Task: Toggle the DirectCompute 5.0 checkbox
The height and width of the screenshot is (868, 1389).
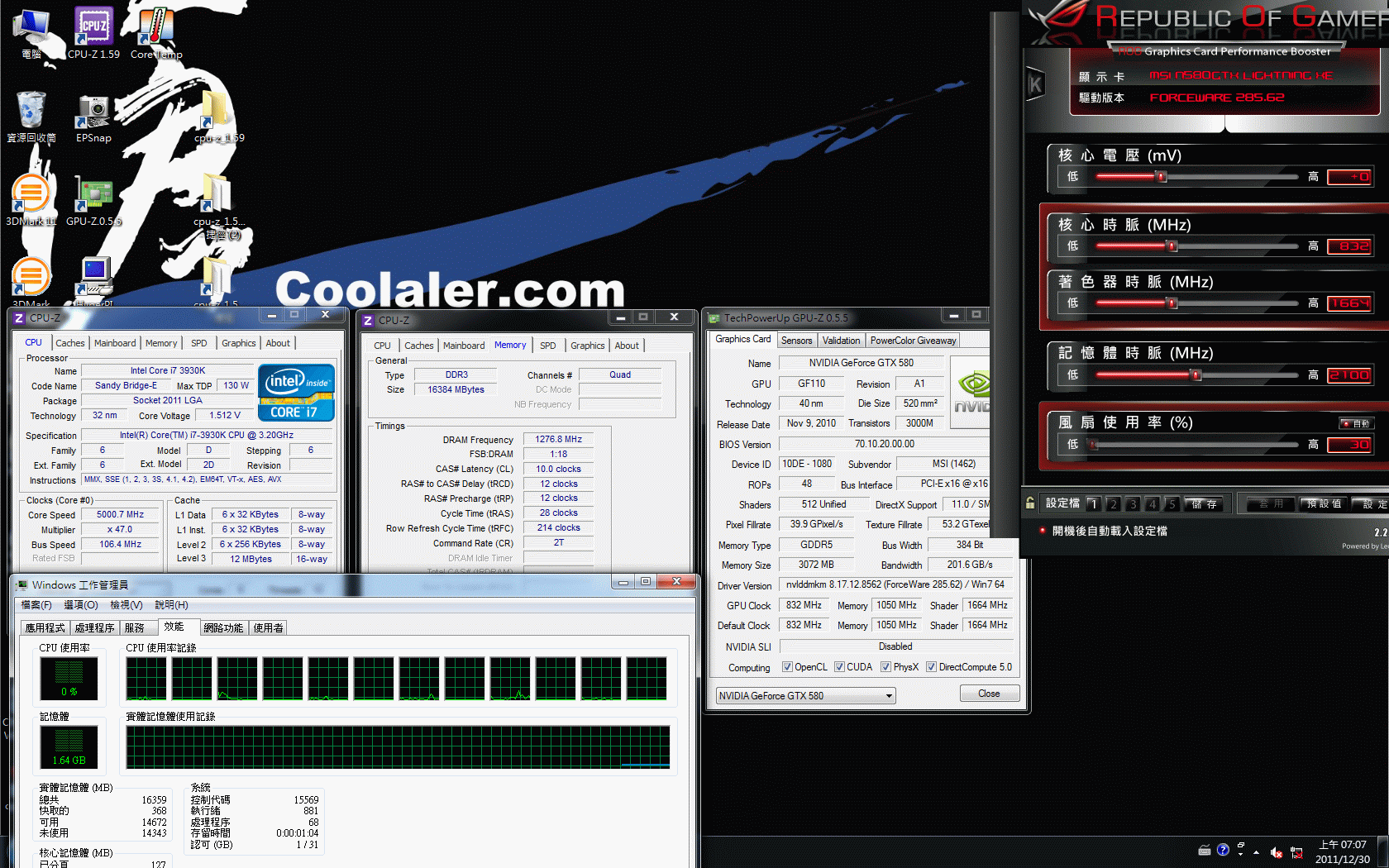Action: pos(931,667)
